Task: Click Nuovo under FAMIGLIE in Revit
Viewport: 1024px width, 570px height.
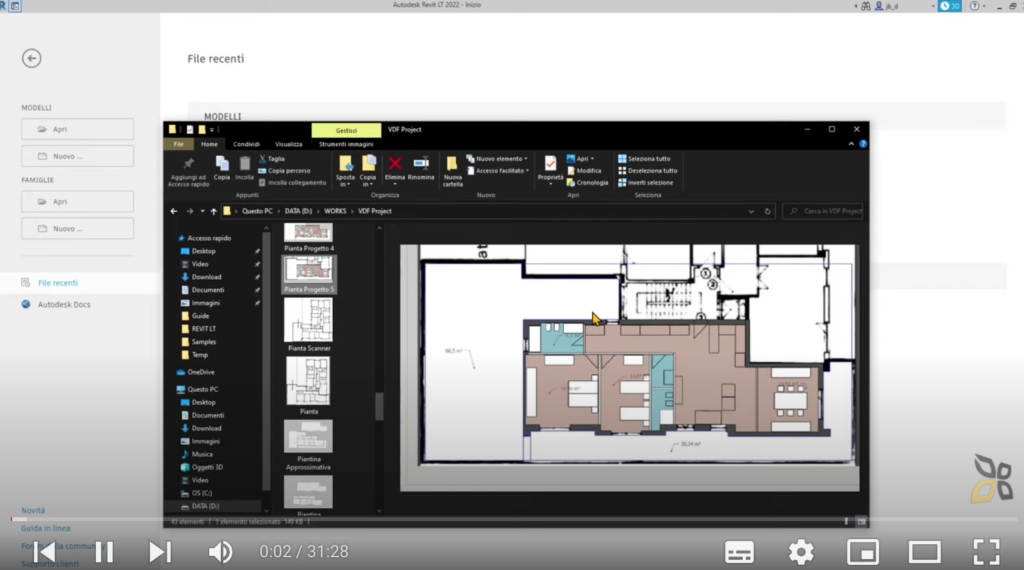Action: pyautogui.click(x=77, y=229)
